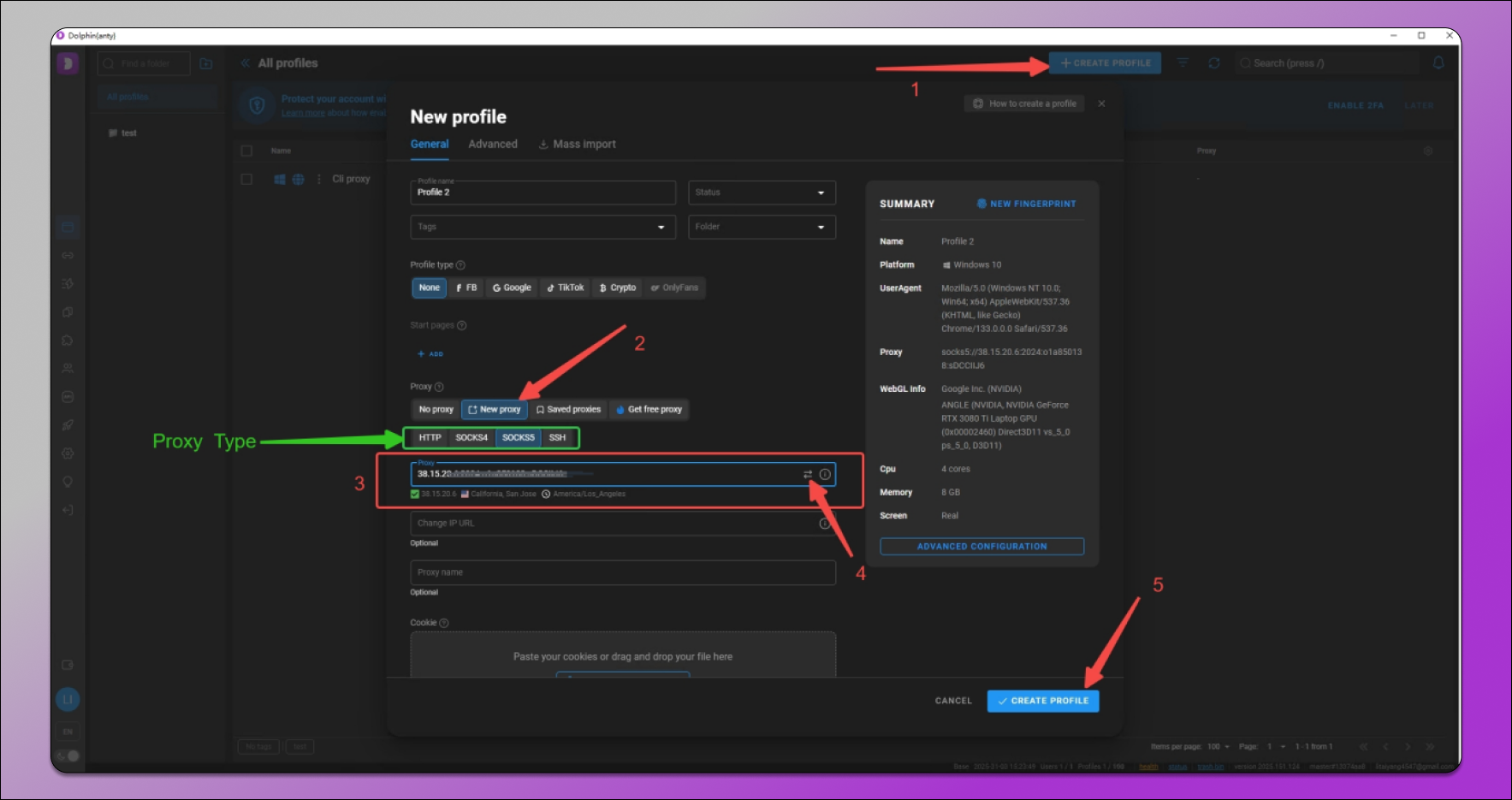Click the table column settings gear icon
This screenshot has width=1512, height=800.
1428,151
